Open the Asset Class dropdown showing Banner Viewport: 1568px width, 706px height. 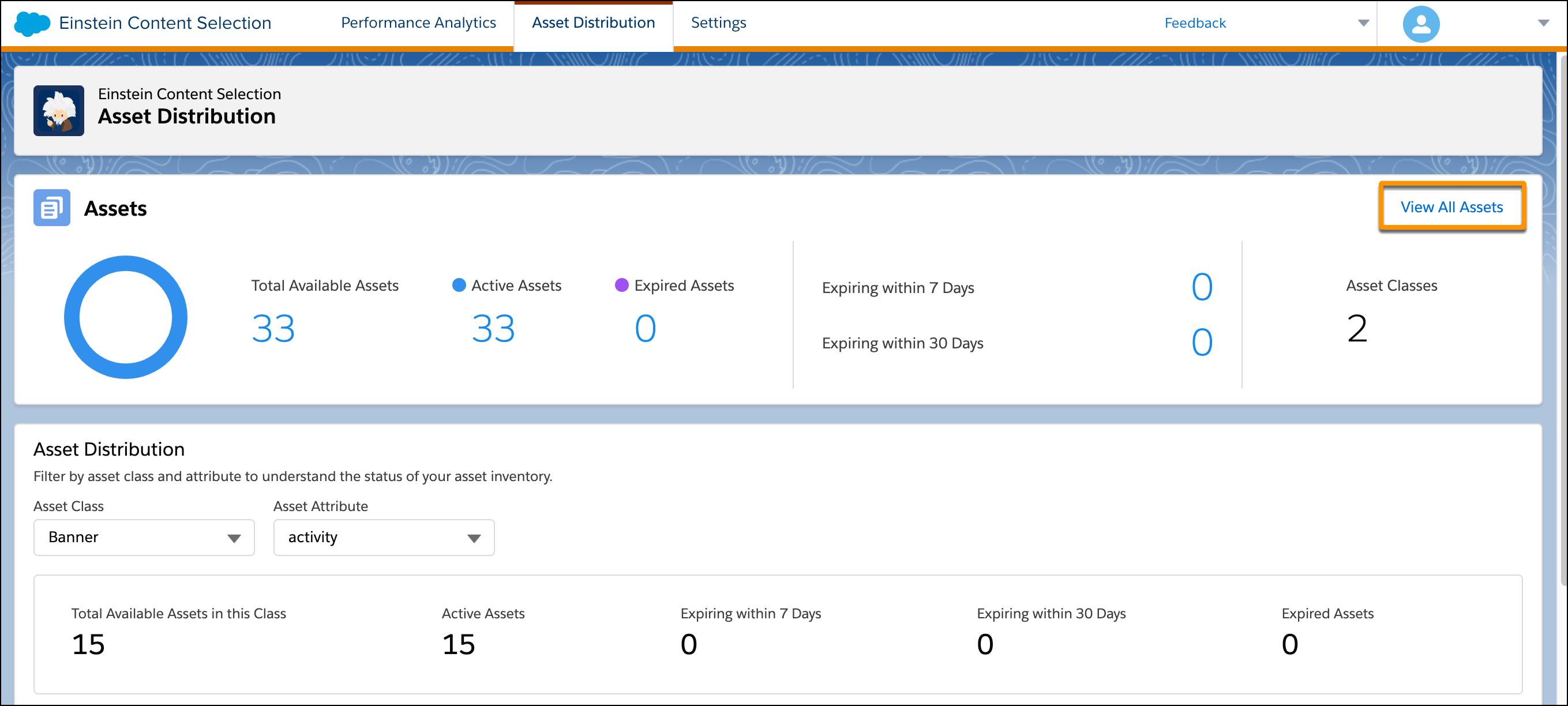click(143, 538)
